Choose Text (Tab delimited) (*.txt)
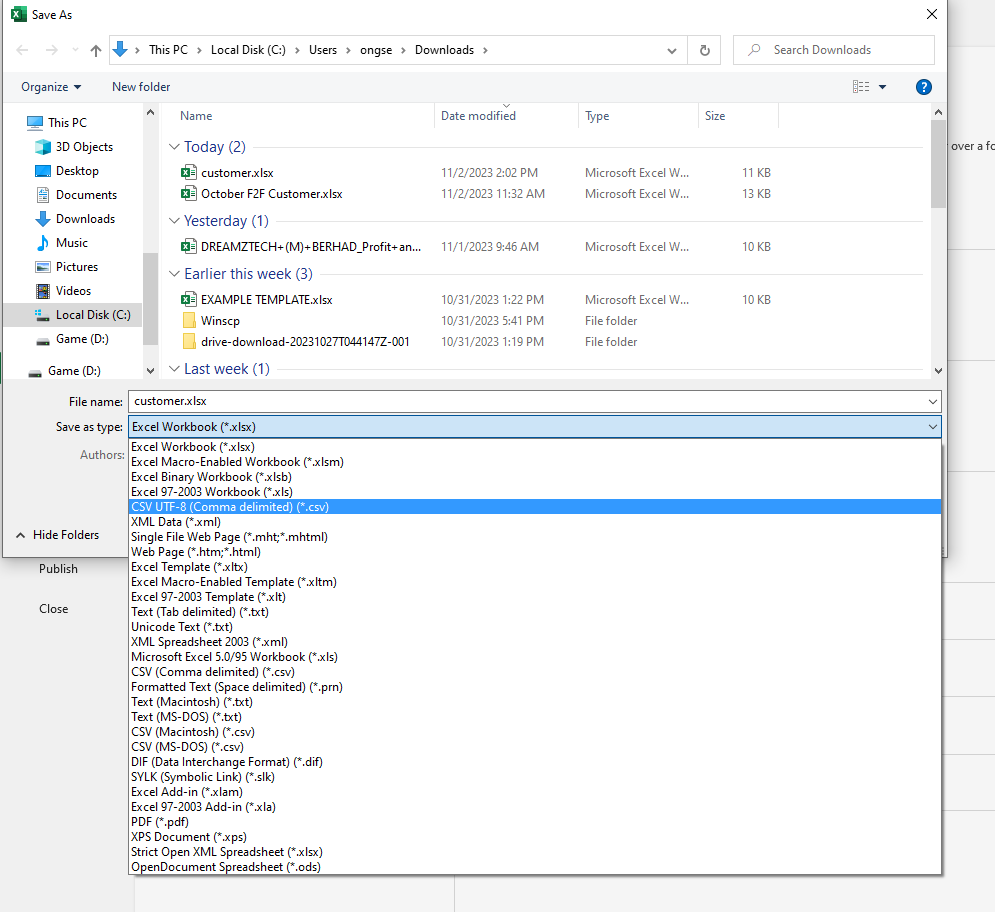Screen dimensions: 995x912 534,612
